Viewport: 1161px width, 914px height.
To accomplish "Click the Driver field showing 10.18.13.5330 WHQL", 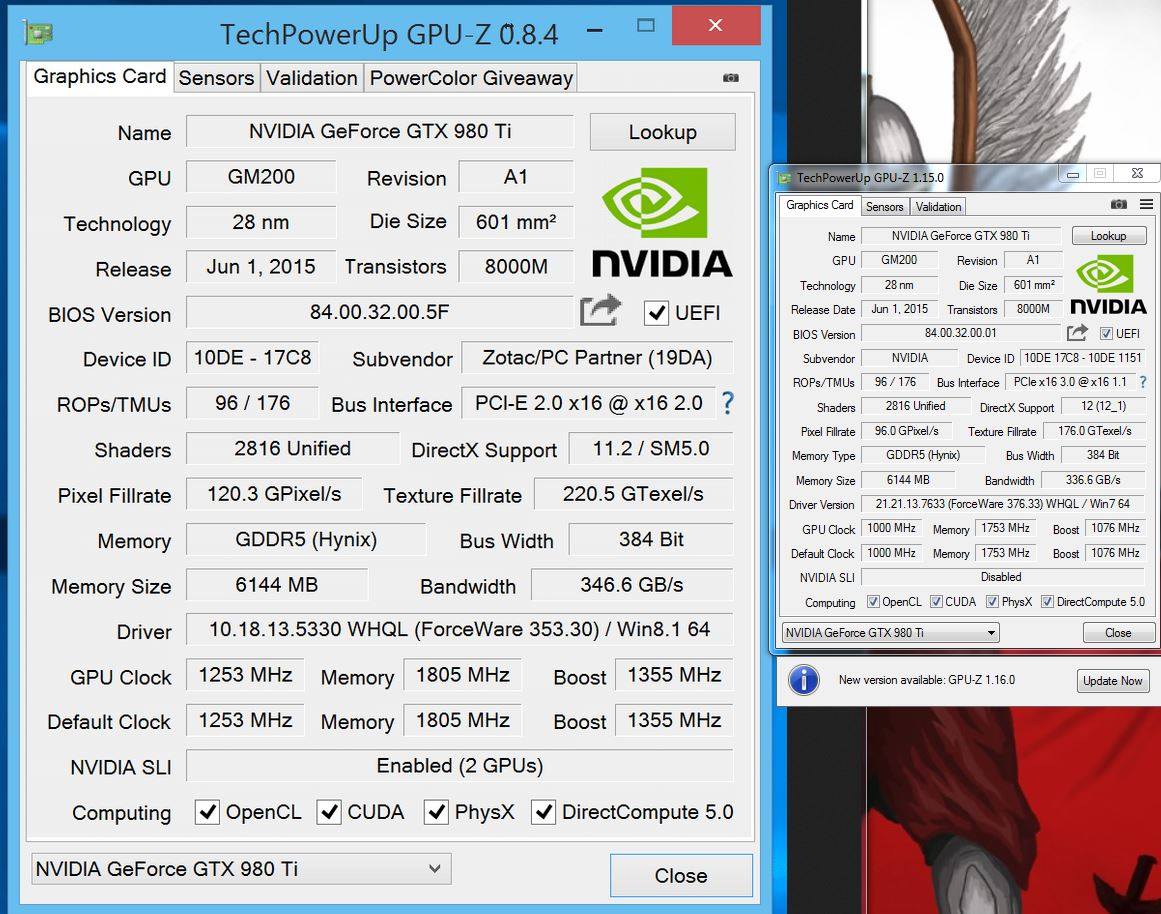I will pyautogui.click(x=459, y=630).
